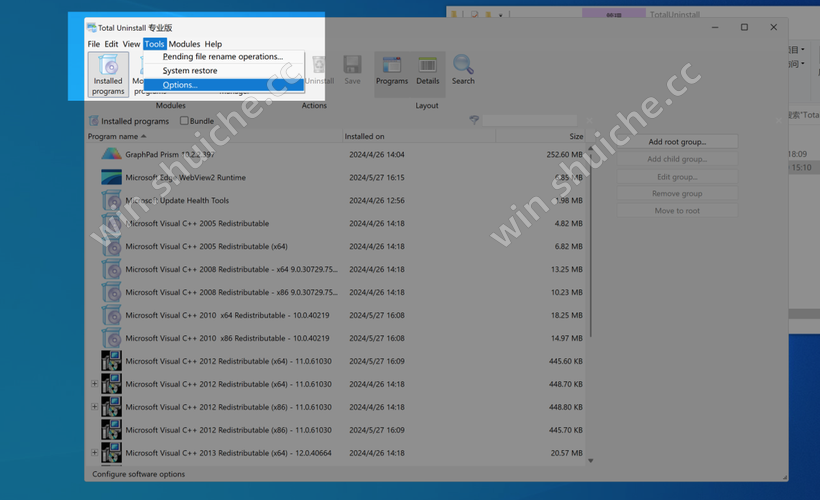Expand the Visual C++ 2012 (x86) row dated 2024/4/26

point(94,407)
